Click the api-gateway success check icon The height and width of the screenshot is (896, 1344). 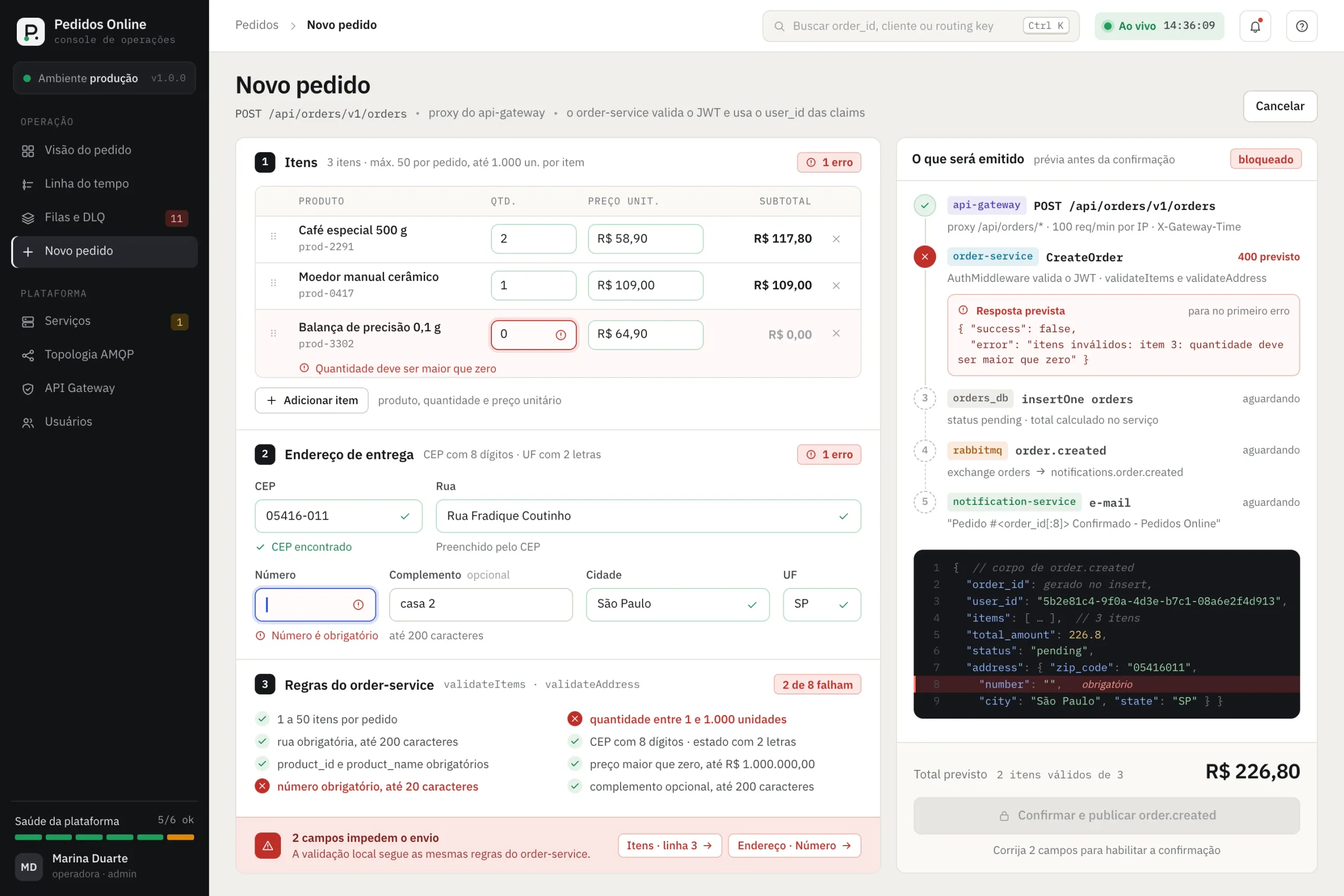point(925,205)
